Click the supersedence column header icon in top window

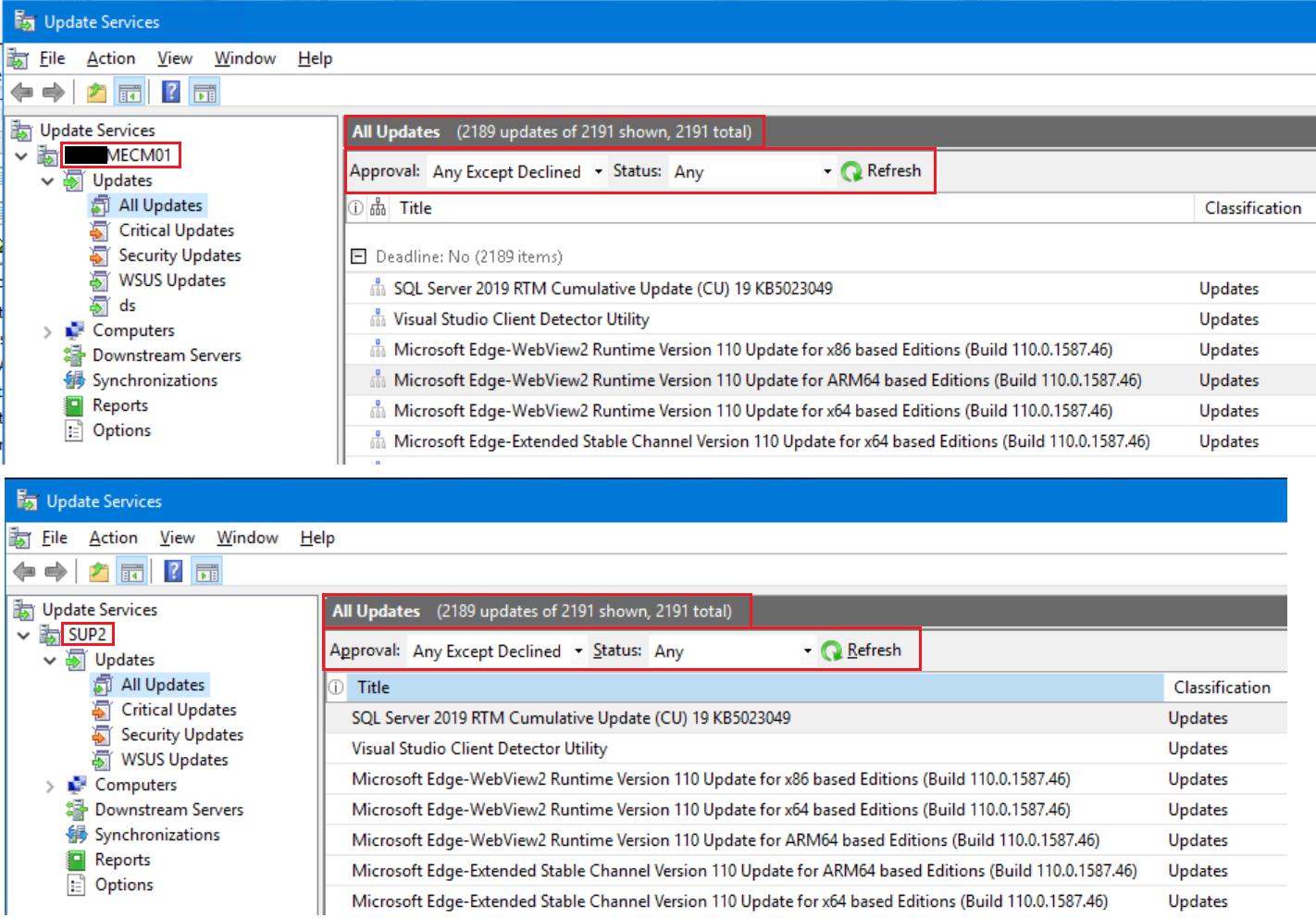(378, 208)
